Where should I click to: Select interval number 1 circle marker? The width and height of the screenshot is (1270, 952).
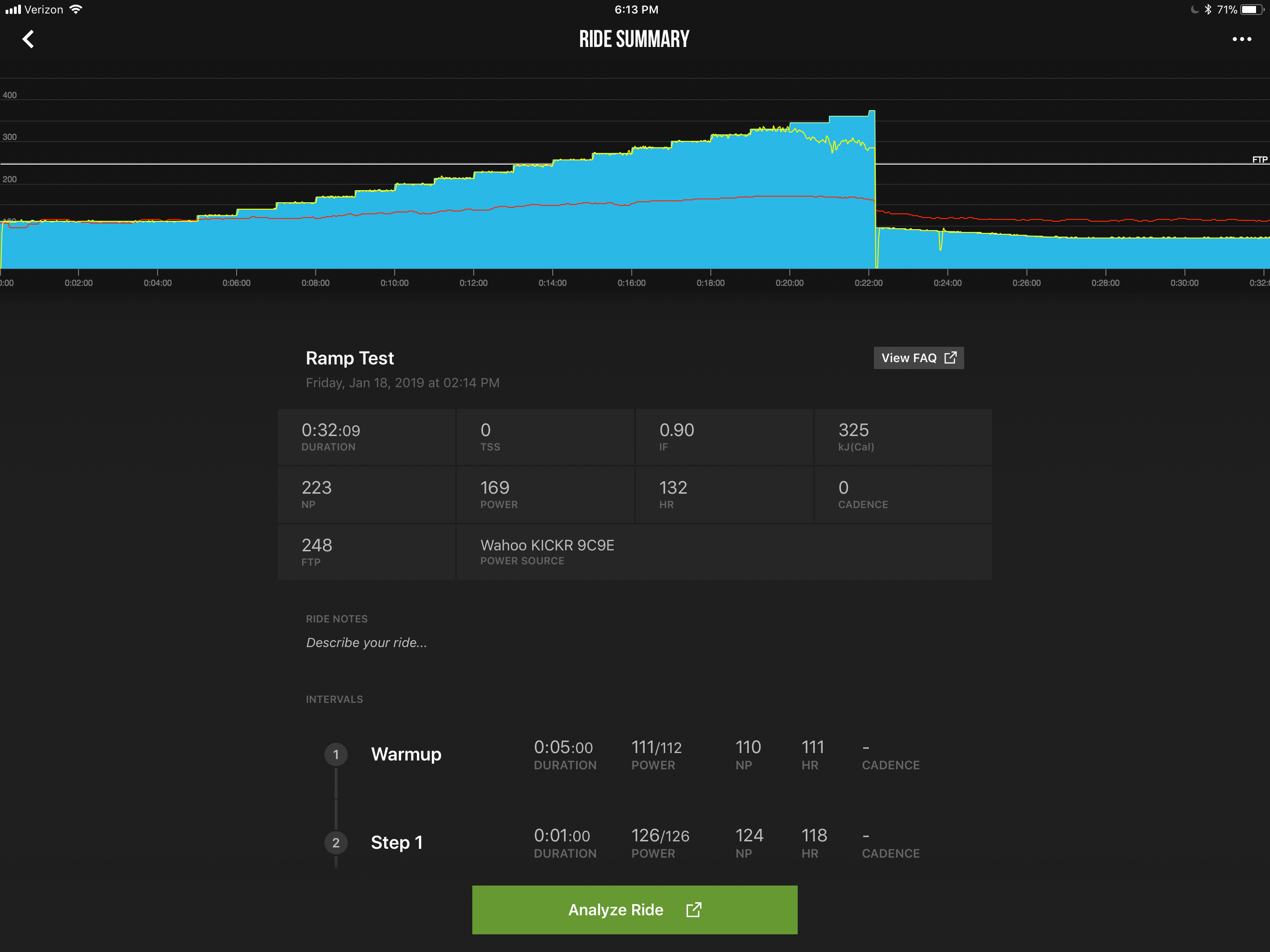click(x=336, y=754)
